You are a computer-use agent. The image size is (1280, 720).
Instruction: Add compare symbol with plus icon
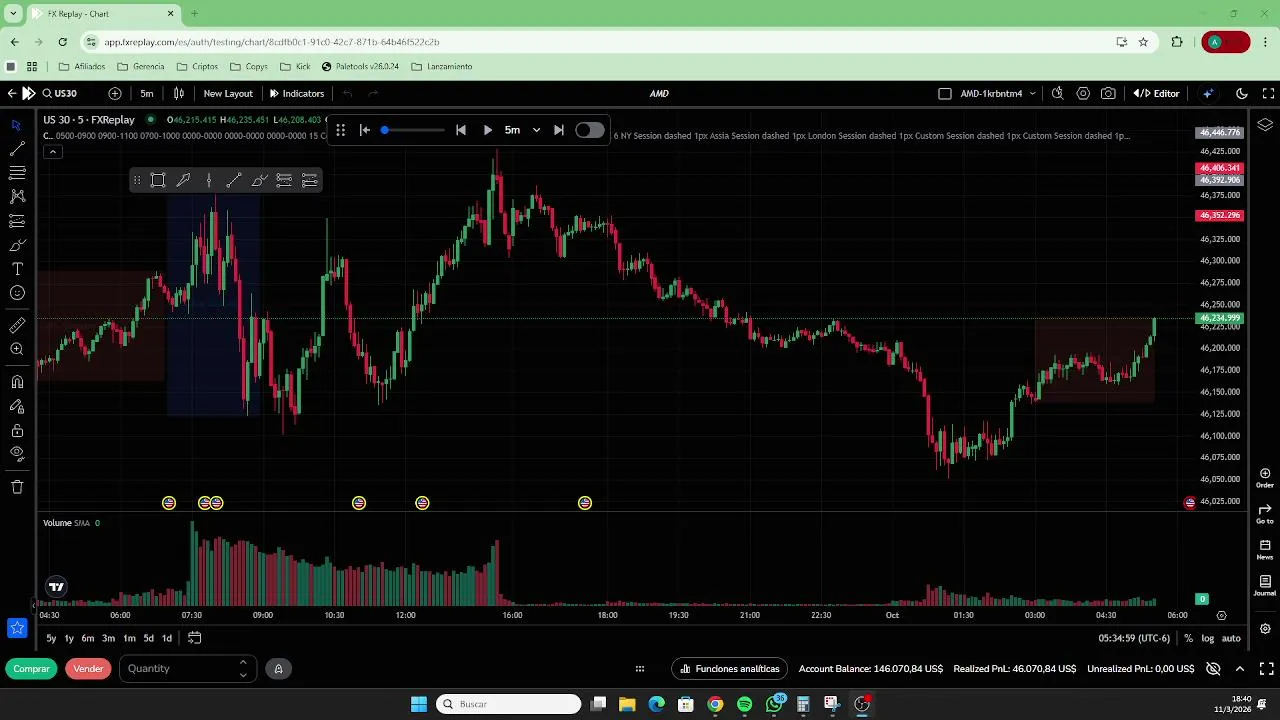[x=115, y=93]
